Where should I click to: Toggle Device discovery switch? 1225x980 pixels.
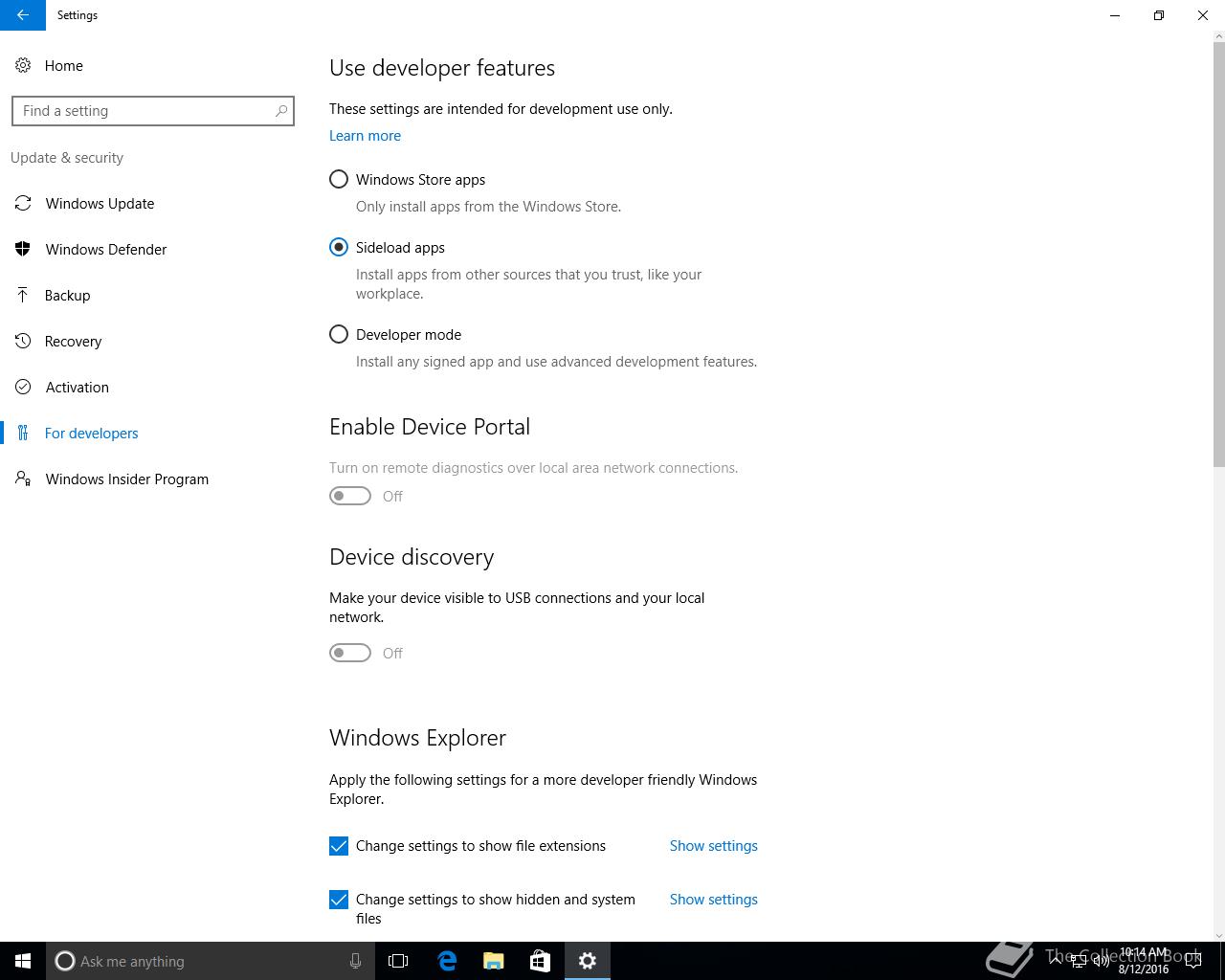[350, 653]
